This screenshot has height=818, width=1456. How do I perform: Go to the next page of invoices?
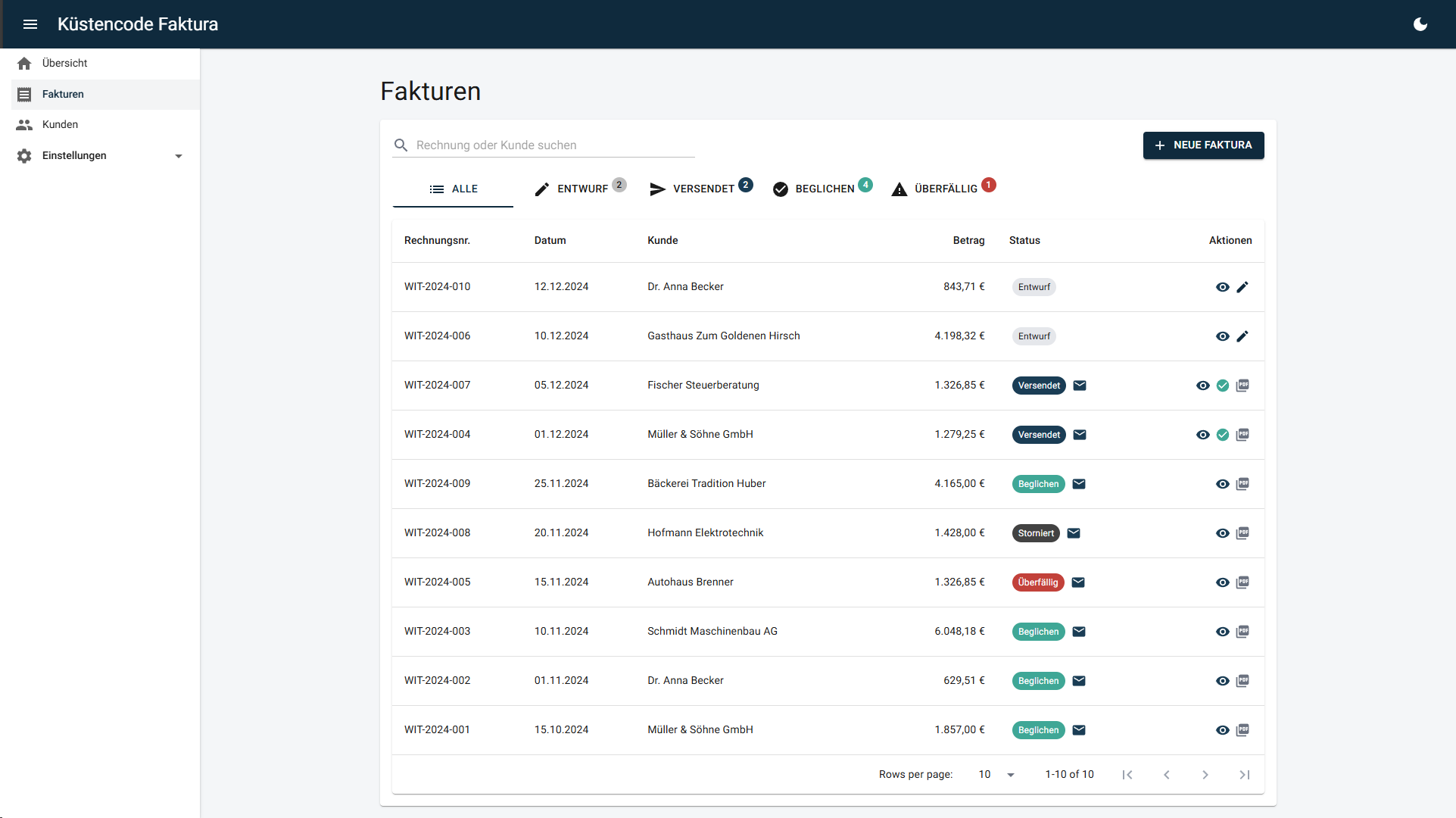(1205, 774)
